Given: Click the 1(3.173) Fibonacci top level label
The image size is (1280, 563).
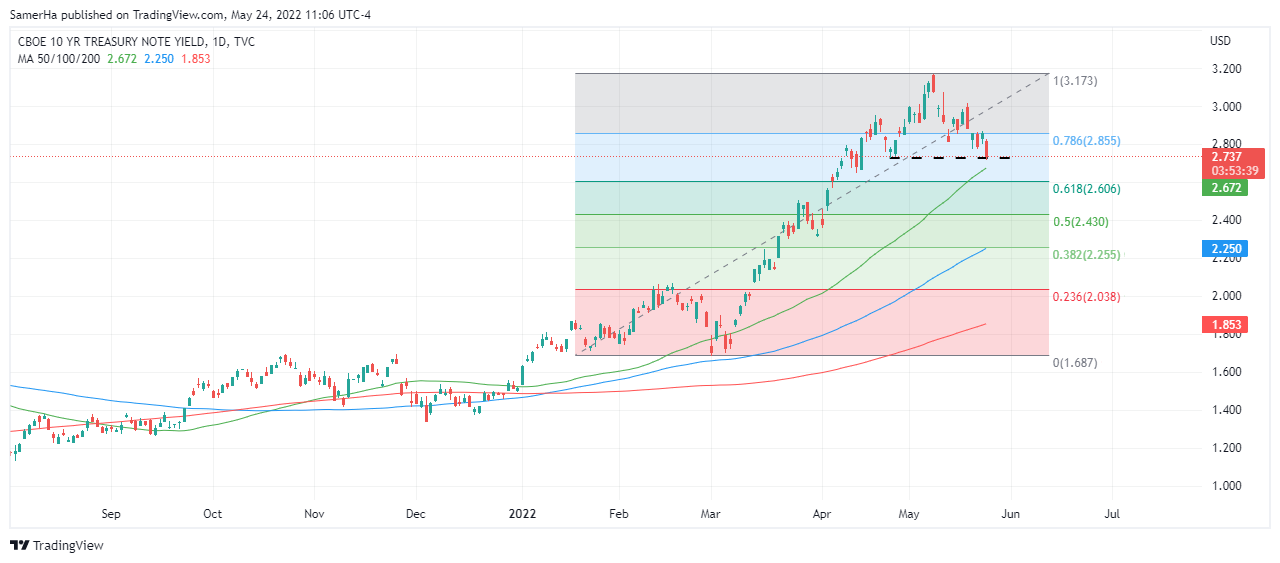Looking at the screenshot, I should [x=1075, y=81].
